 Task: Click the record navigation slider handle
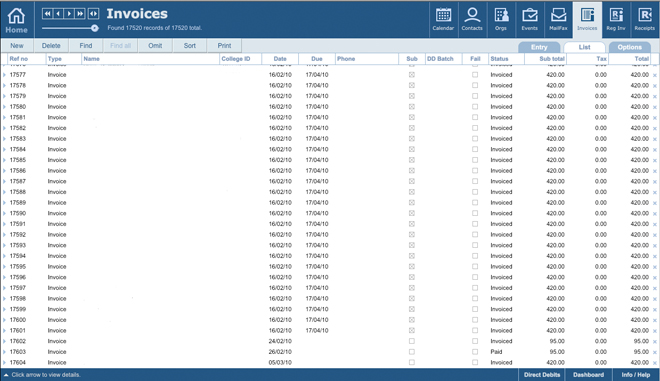[95, 28]
